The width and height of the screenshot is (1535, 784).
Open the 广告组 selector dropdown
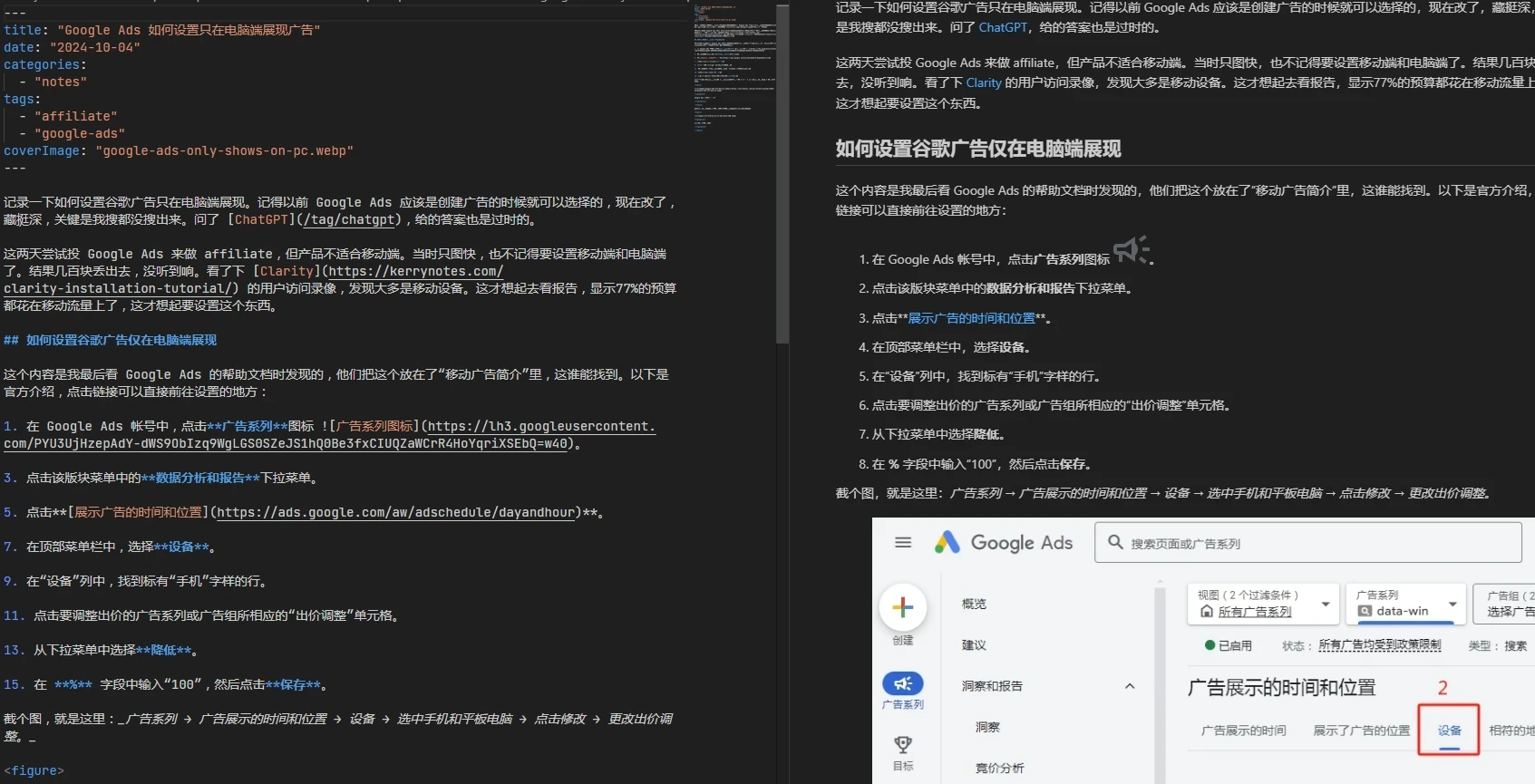pyautogui.click(x=1505, y=604)
